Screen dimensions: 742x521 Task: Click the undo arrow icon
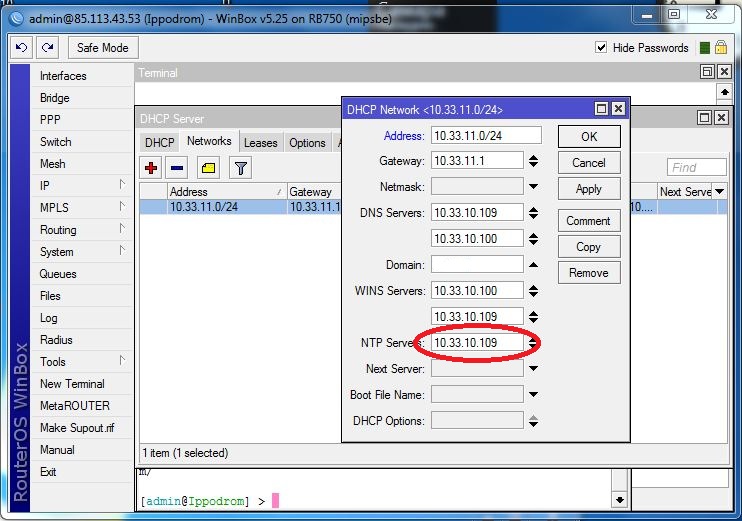coord(21,47)
